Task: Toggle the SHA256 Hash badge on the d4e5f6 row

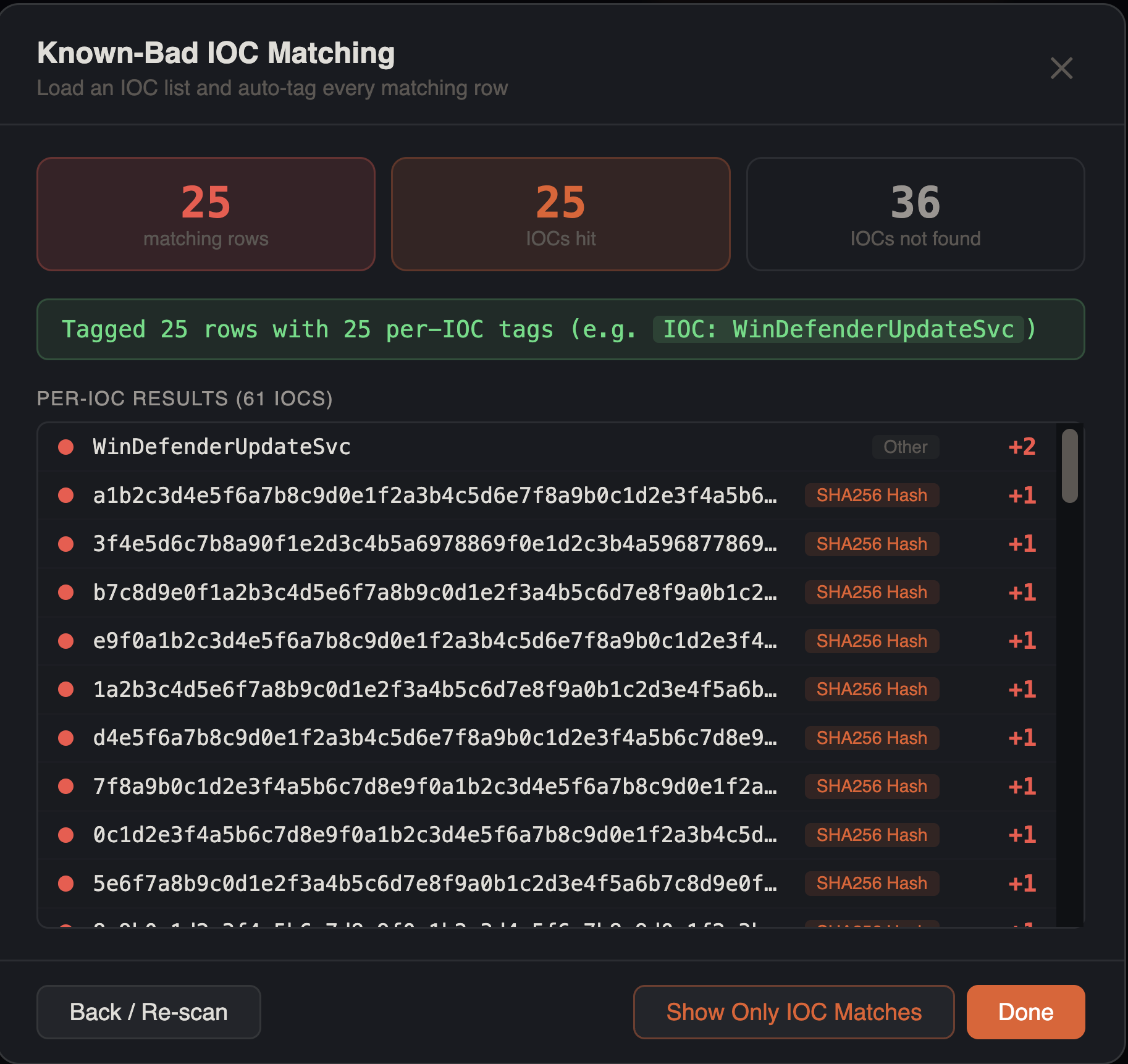Action: 871,738
